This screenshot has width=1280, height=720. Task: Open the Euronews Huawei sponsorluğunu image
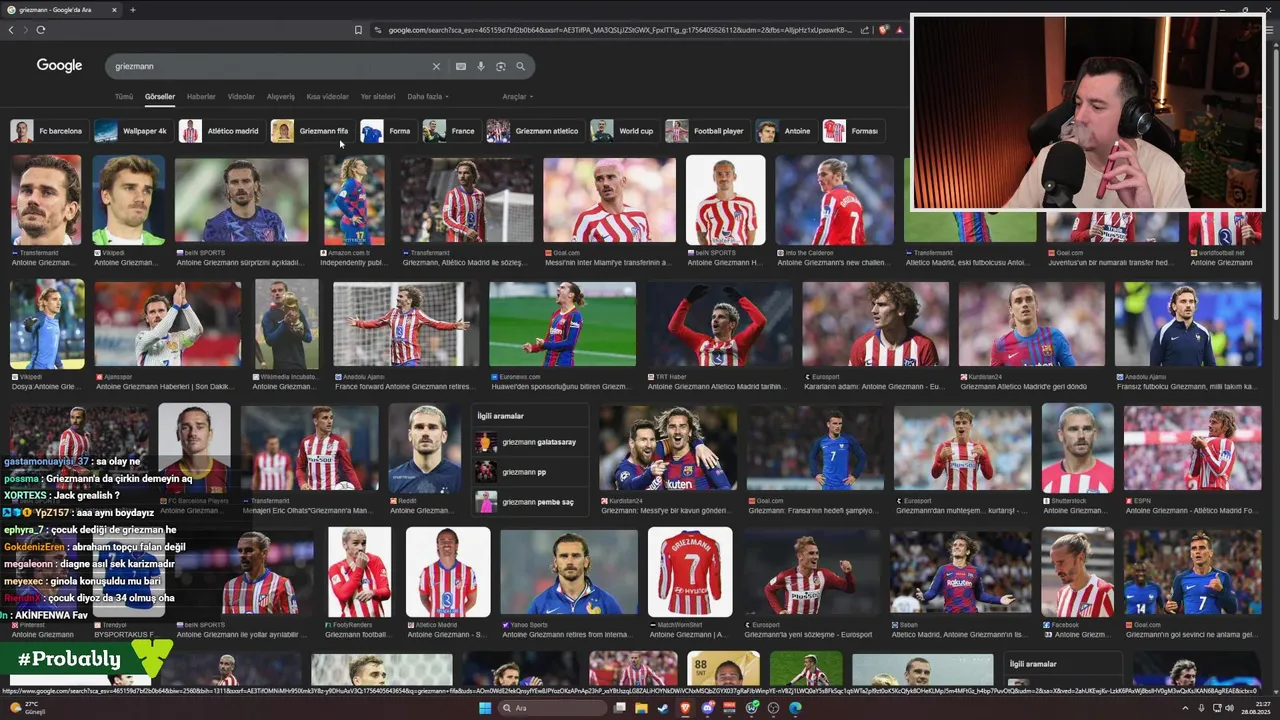pyautogui.click(x=562, y=324)
